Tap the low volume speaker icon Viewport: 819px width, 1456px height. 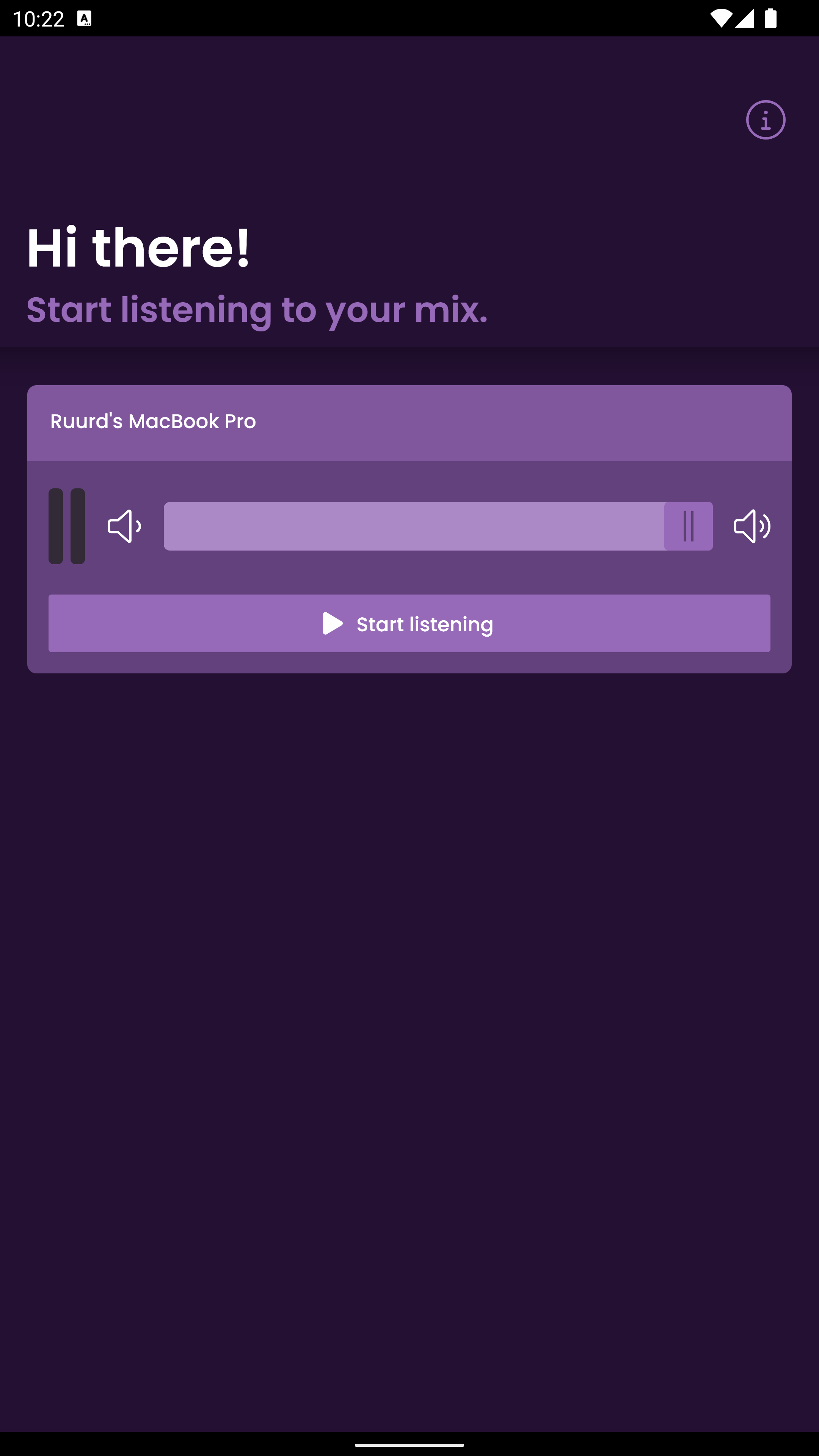[x=124, y=526]
